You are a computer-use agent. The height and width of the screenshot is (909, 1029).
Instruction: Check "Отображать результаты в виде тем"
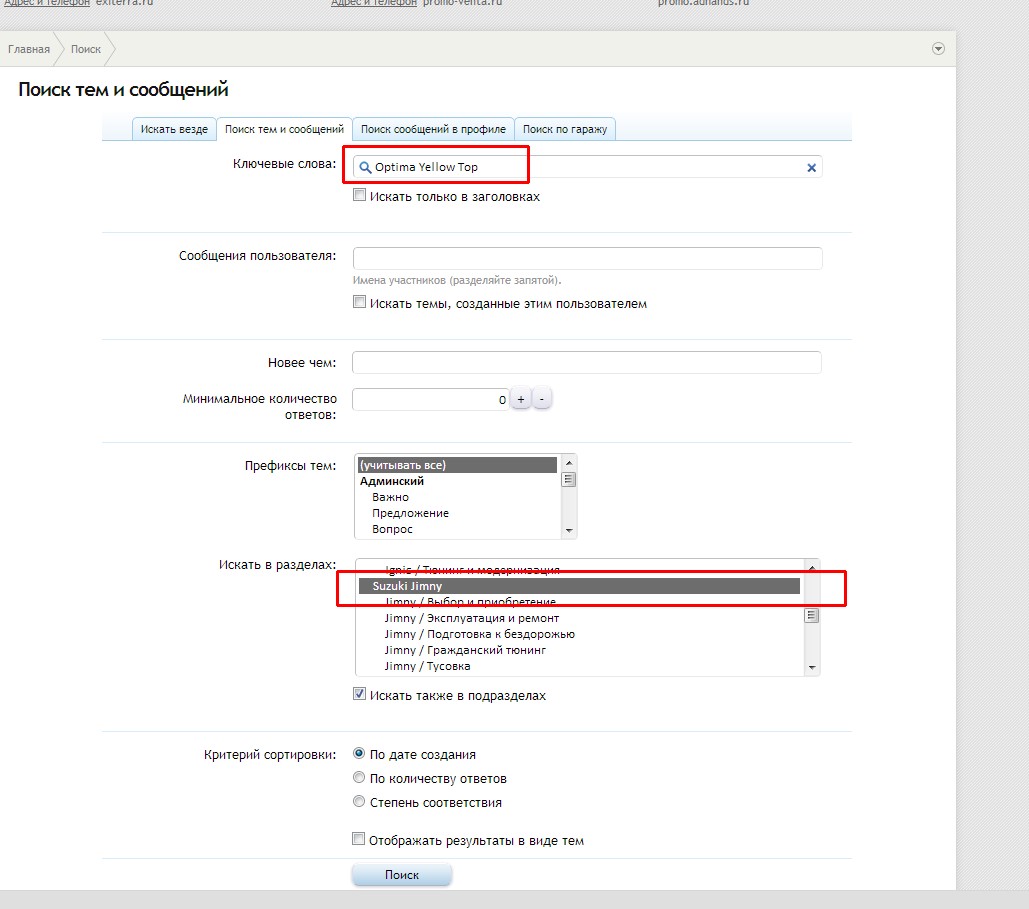coord(360,840)
